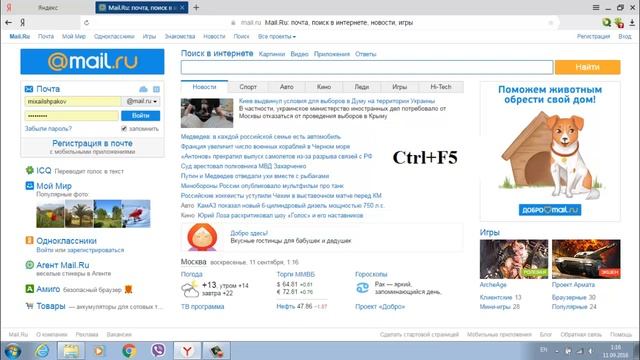
Task: Open Одноклассники link in top navigation
Action: 114,36
